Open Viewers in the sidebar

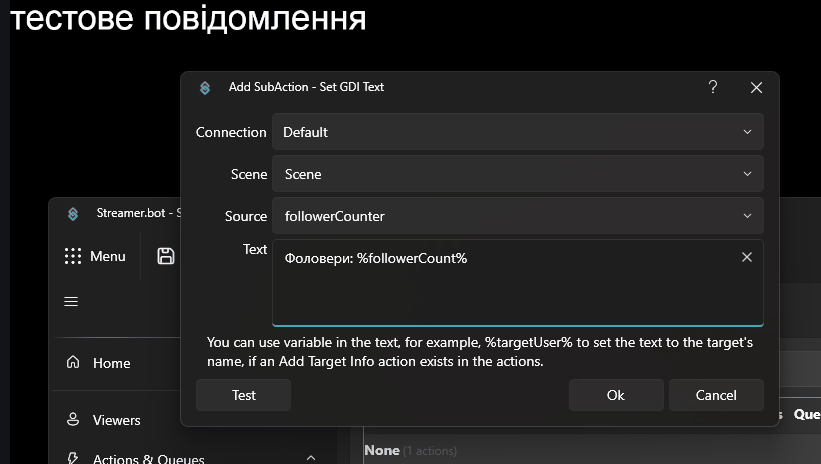point(116,420)
